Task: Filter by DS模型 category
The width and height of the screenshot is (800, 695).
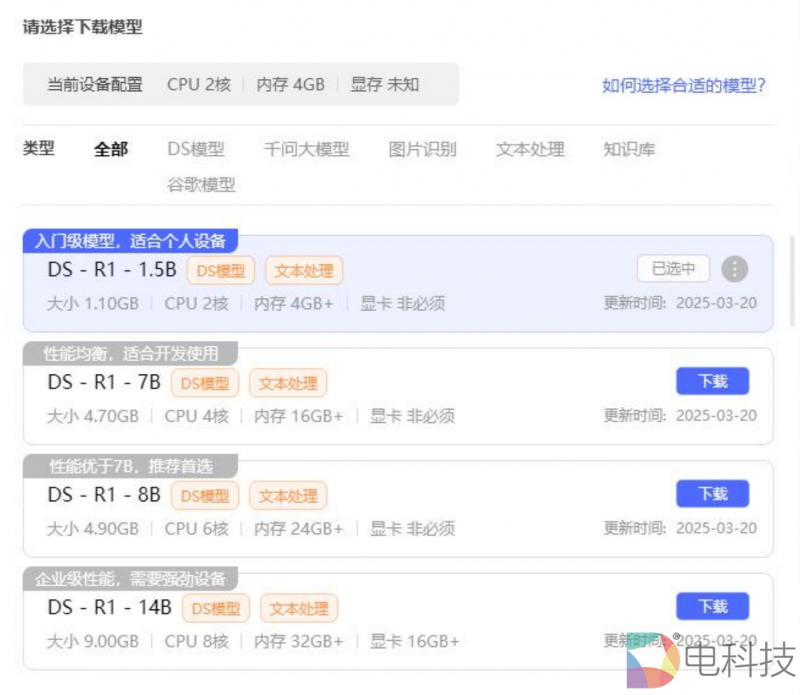Action: 196,150
